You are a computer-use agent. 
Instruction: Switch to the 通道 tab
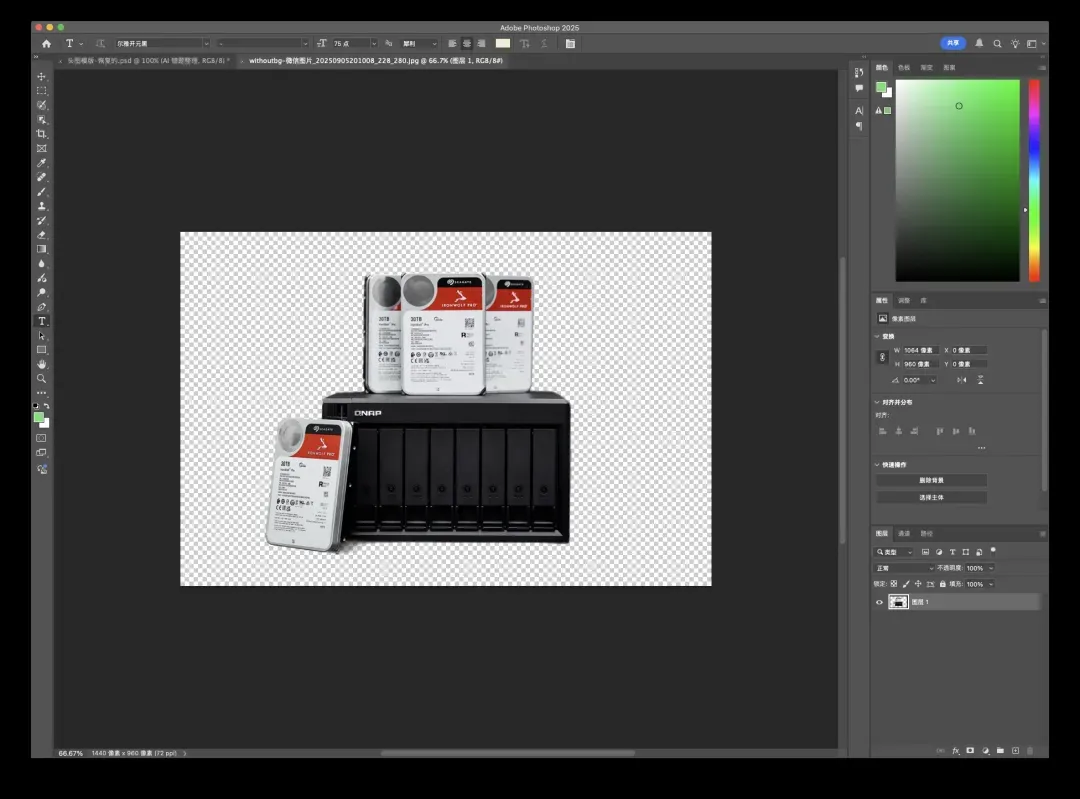(x=904, y=533)
